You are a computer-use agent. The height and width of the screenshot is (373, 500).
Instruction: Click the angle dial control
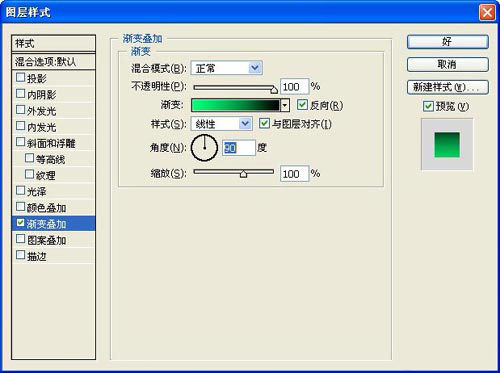point(204,148)
